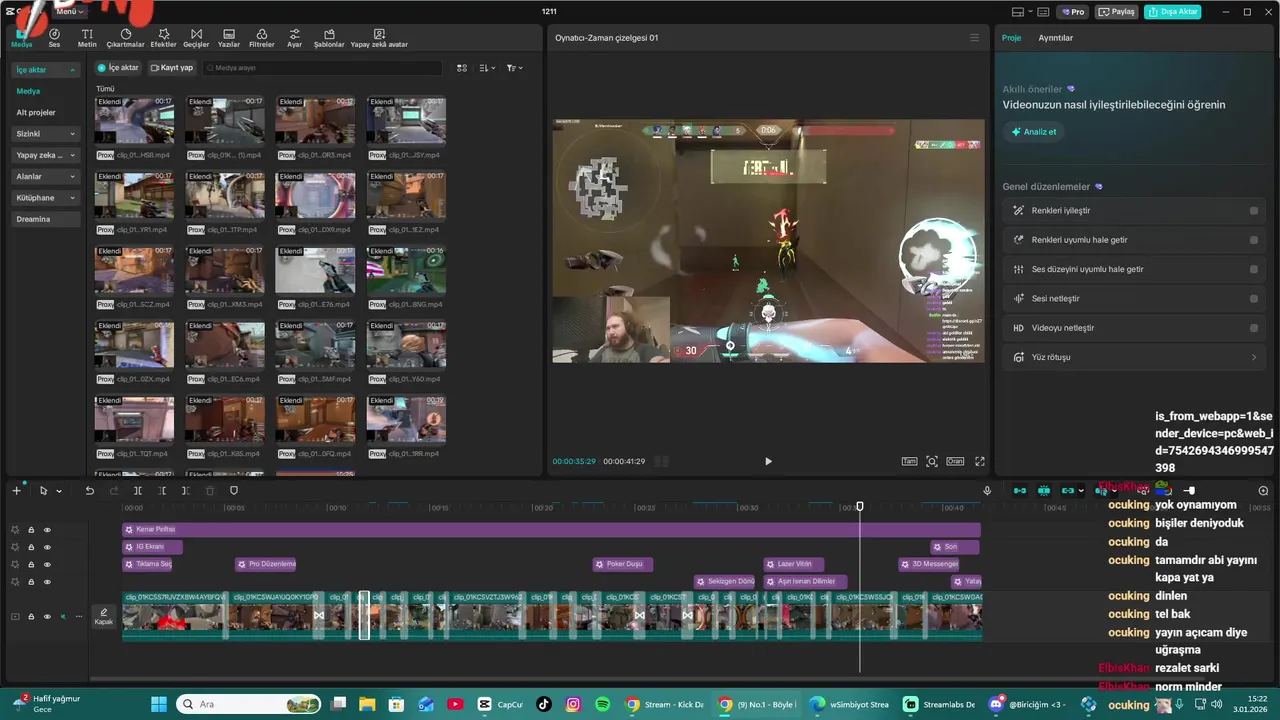This screenshot has width=1280, height=720.
Task: Click the delete trash icon in timeline toolbar
Action: 210,491
